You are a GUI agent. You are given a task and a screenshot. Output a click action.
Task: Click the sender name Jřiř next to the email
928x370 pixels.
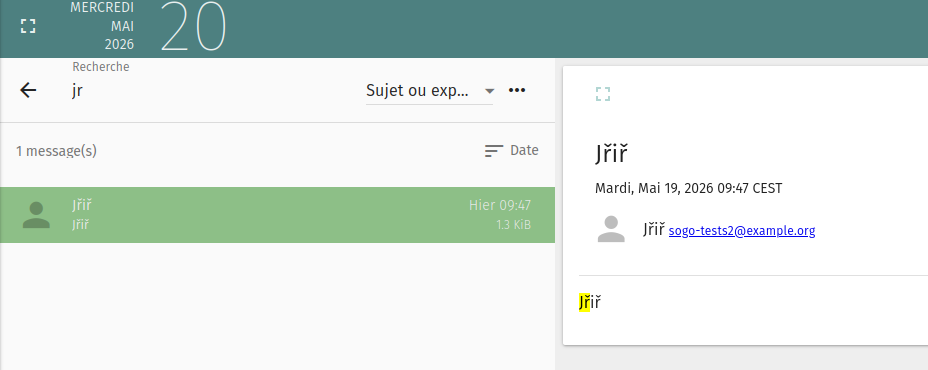click(x=654, y=230)
